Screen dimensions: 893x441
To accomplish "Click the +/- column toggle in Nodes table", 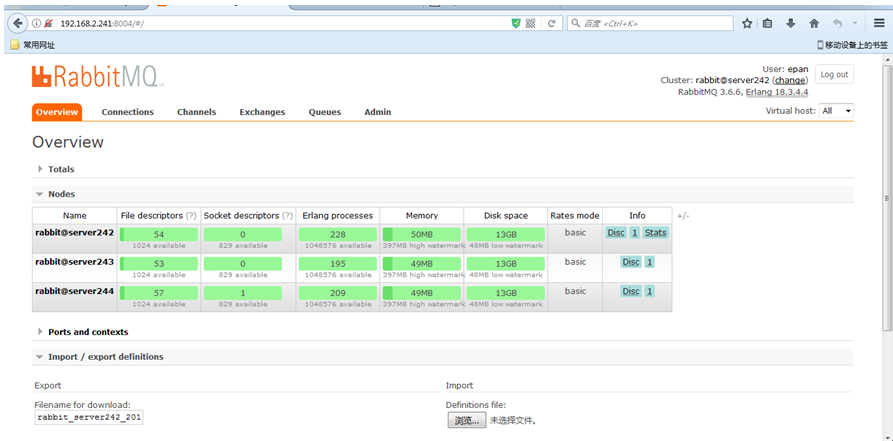I will coord(683,216).
